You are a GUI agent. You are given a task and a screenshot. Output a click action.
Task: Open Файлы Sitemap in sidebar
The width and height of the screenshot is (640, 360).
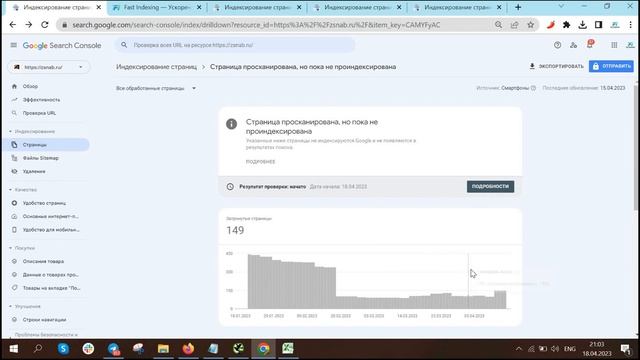click(x=40, y=158)
